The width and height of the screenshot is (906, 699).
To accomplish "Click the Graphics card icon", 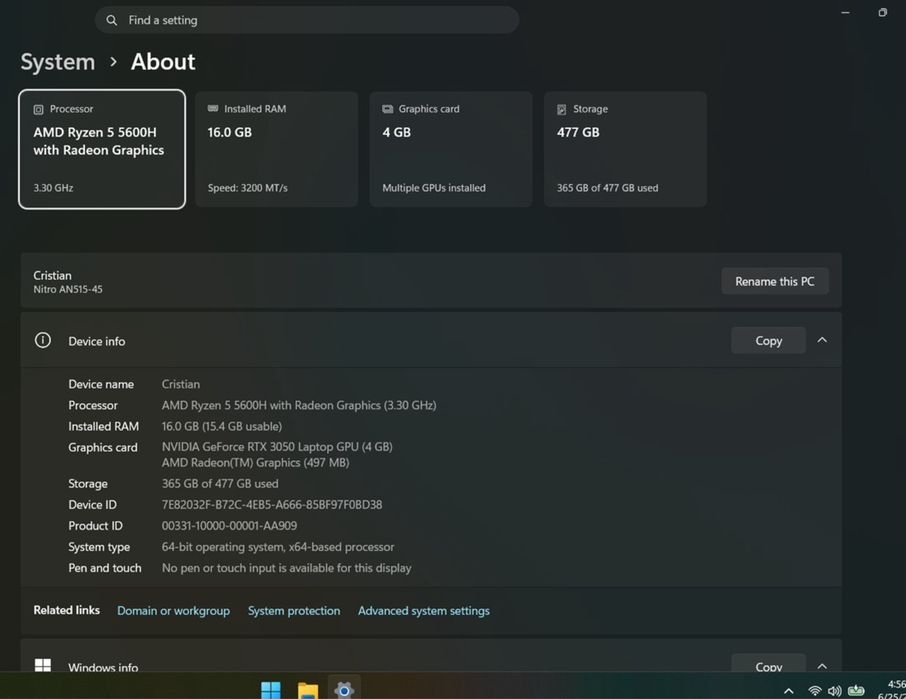I will [388, 109].
